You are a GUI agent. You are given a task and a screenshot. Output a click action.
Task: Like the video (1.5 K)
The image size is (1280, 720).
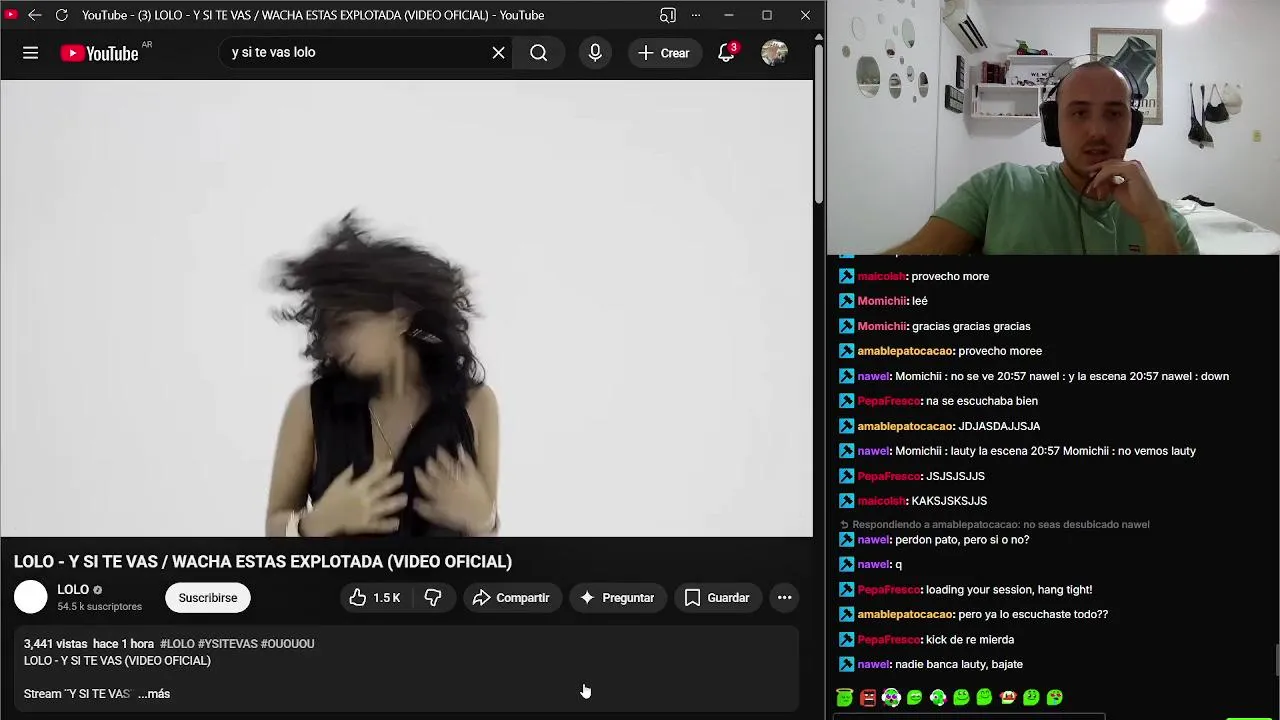(x=375, y=598)
